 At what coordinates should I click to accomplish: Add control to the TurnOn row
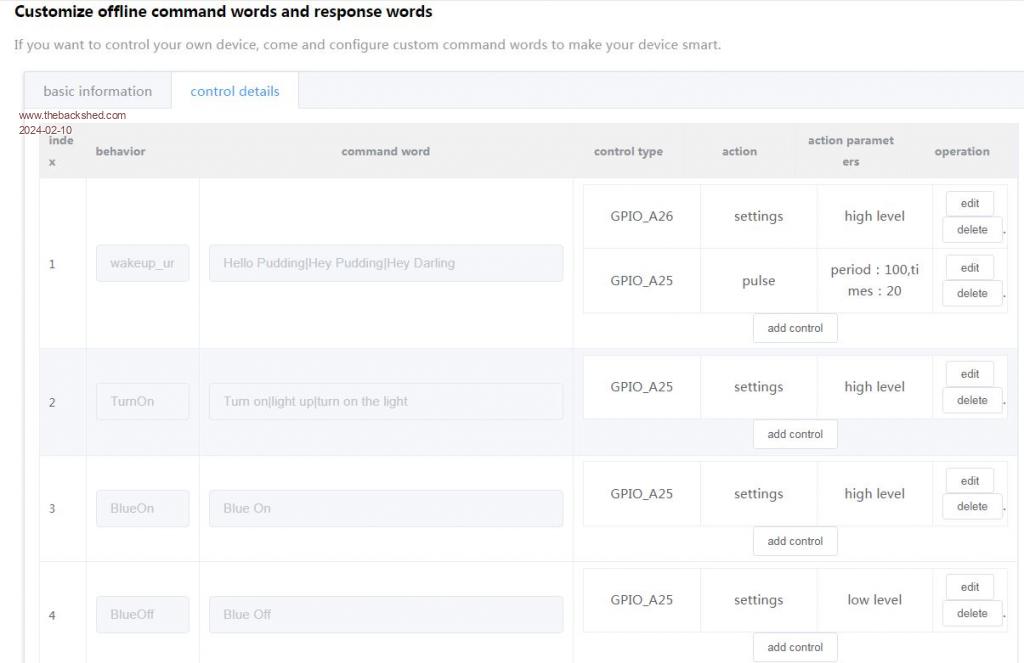point(795,434)
